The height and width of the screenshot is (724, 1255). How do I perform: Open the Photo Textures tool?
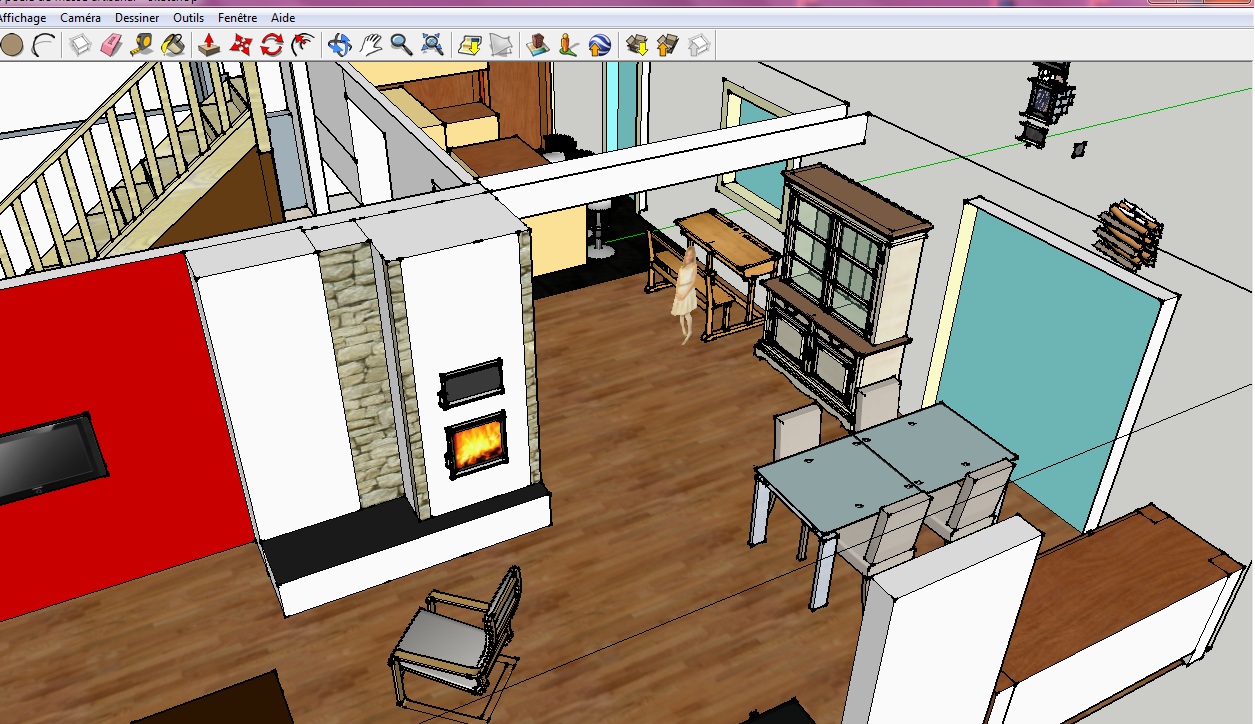(568, 45)
